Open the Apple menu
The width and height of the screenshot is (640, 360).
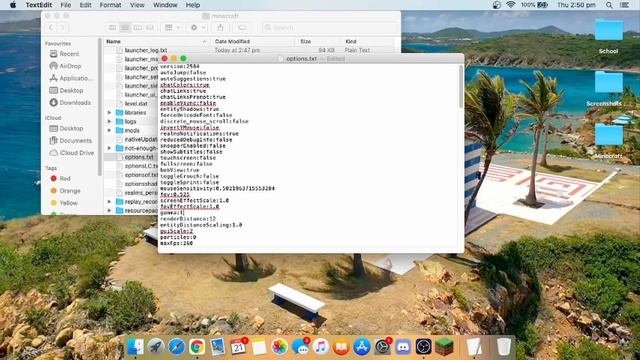point(13,5)
